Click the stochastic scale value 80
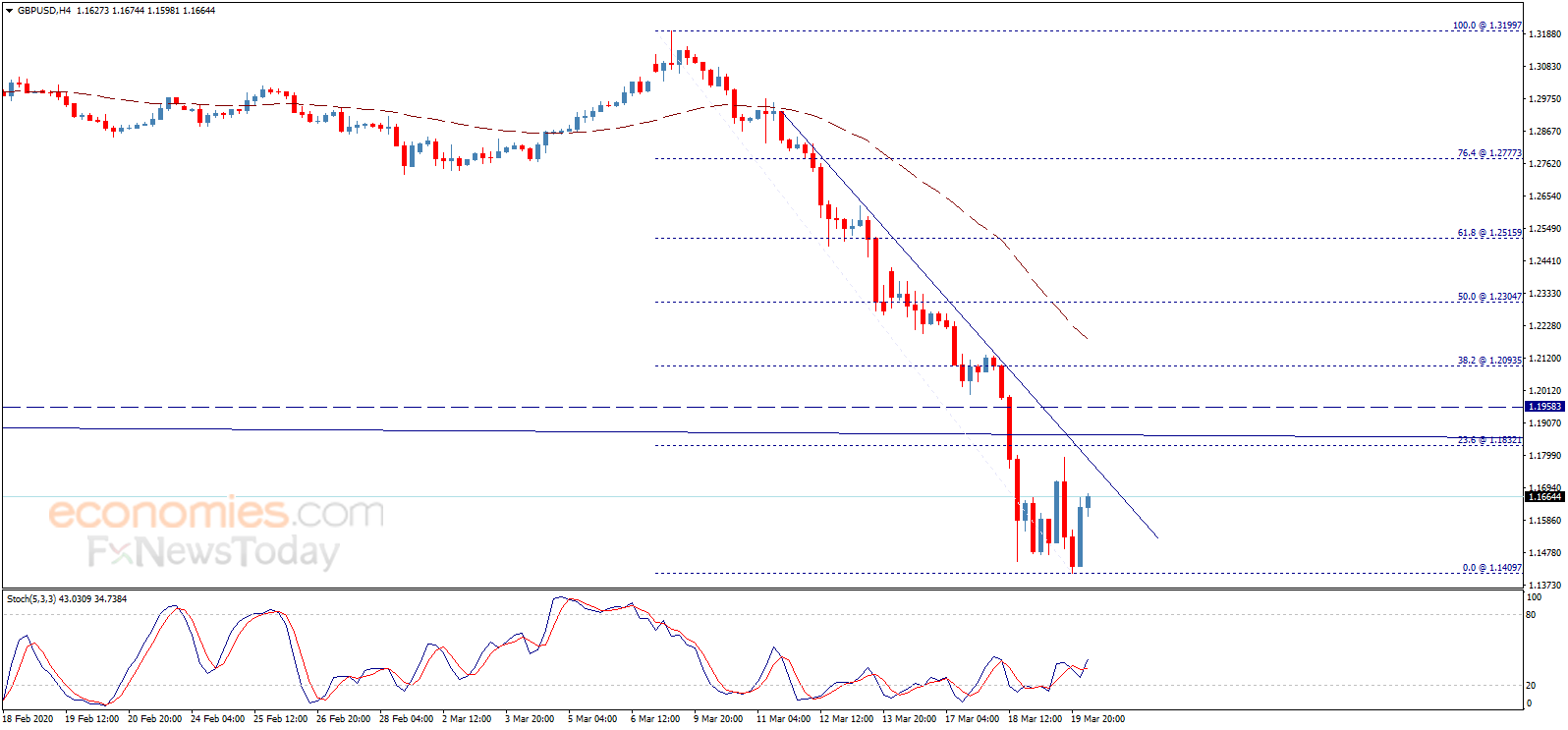The width and height of the screenshot is (1568, 730). tap(1531, 615)
